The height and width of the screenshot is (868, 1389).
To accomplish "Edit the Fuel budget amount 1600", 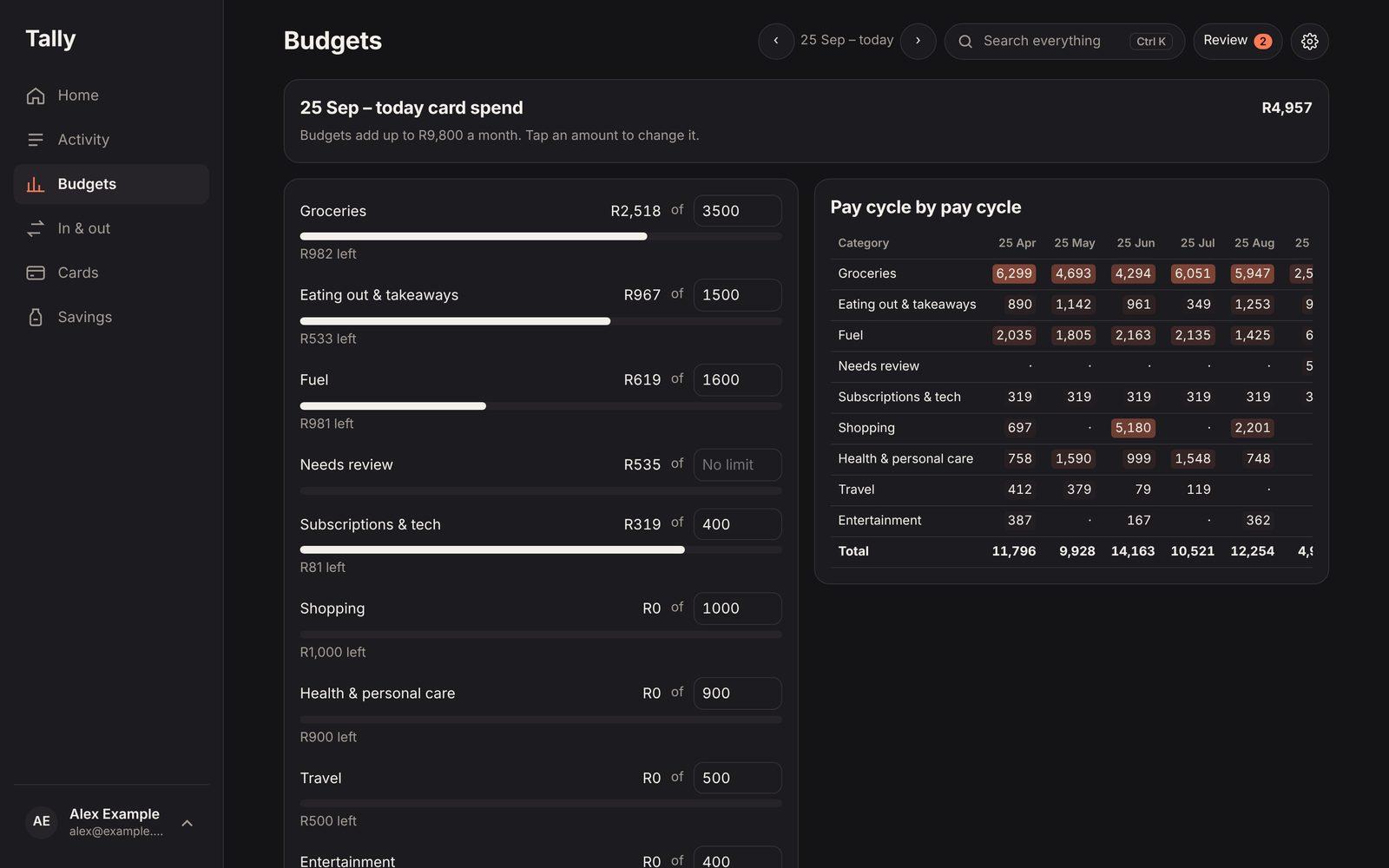I will pos(737,380).
